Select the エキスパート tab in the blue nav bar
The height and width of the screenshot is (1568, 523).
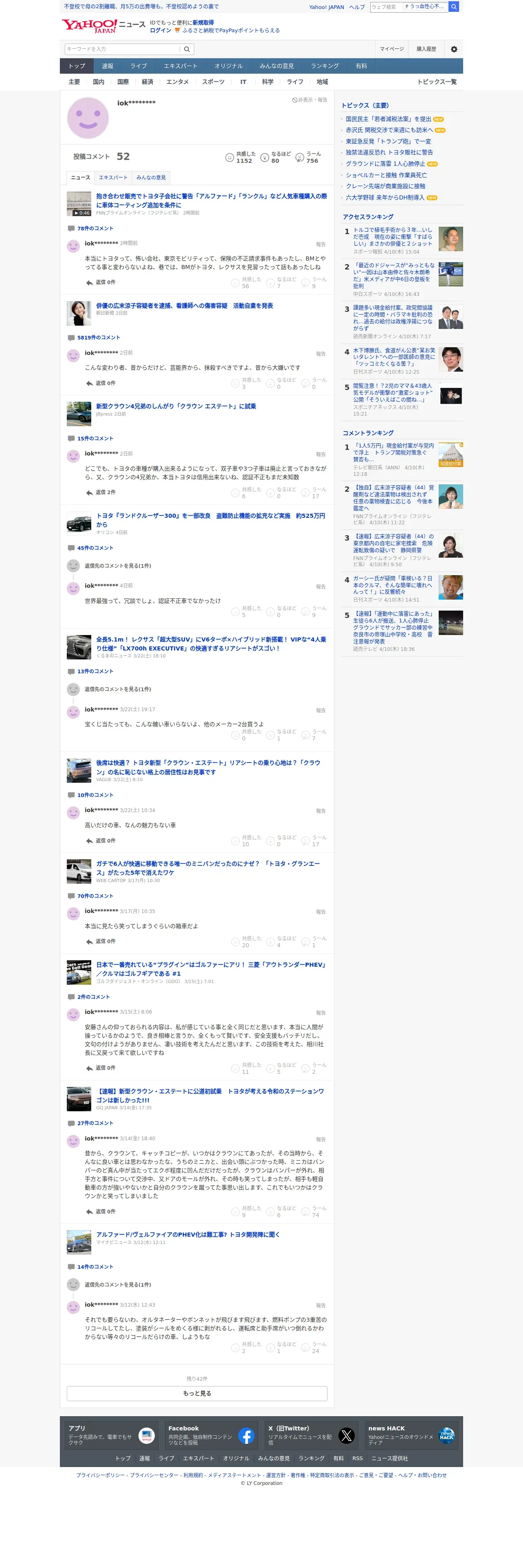tap(180, 66)
